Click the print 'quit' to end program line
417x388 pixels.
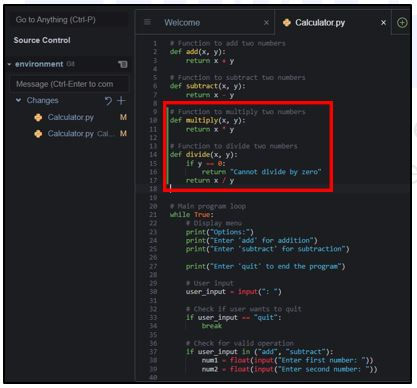coord(265,266)
